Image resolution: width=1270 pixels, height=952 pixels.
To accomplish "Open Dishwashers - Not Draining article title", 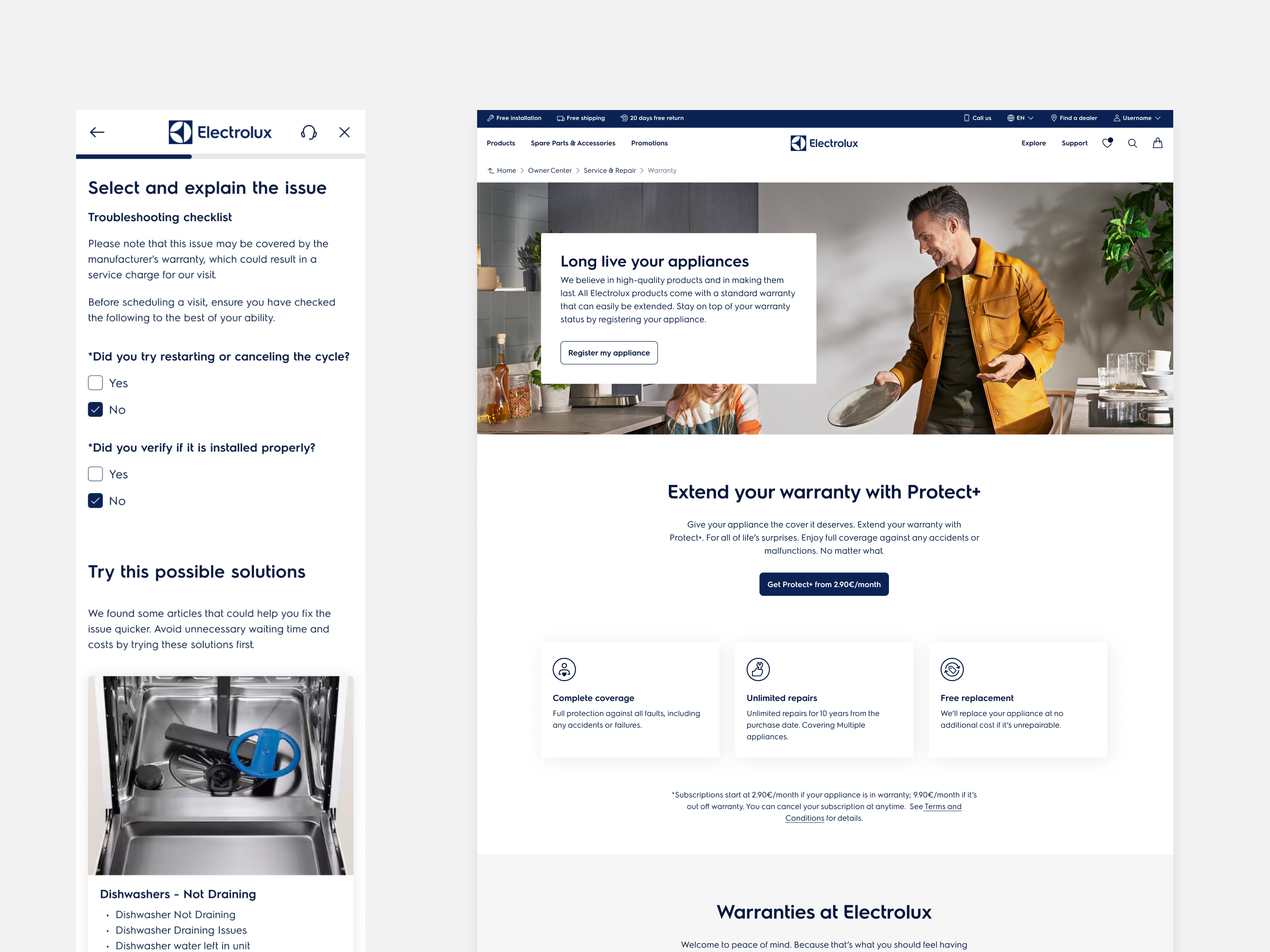I will 178,894.
